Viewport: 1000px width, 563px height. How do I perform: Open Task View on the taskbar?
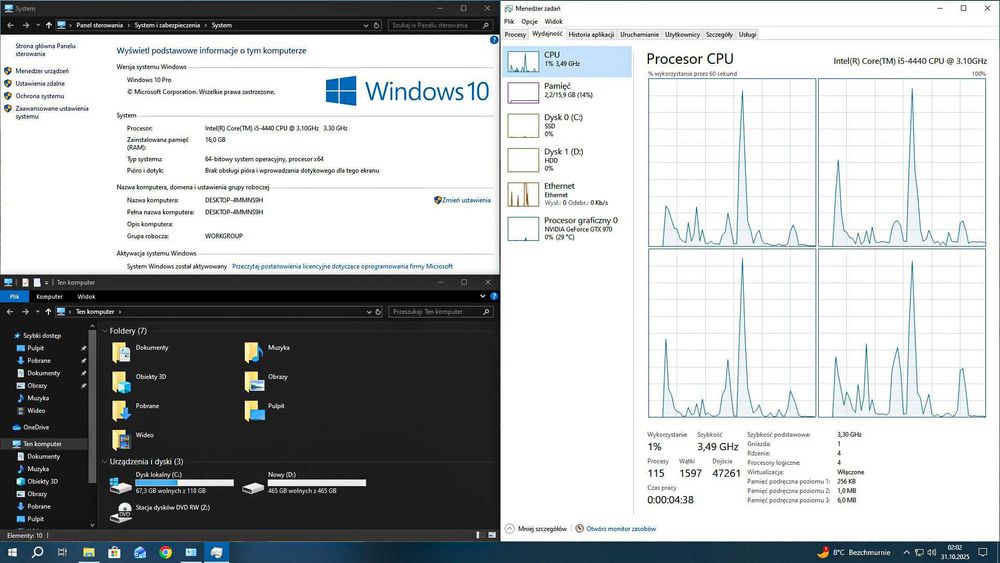[62, 552]
